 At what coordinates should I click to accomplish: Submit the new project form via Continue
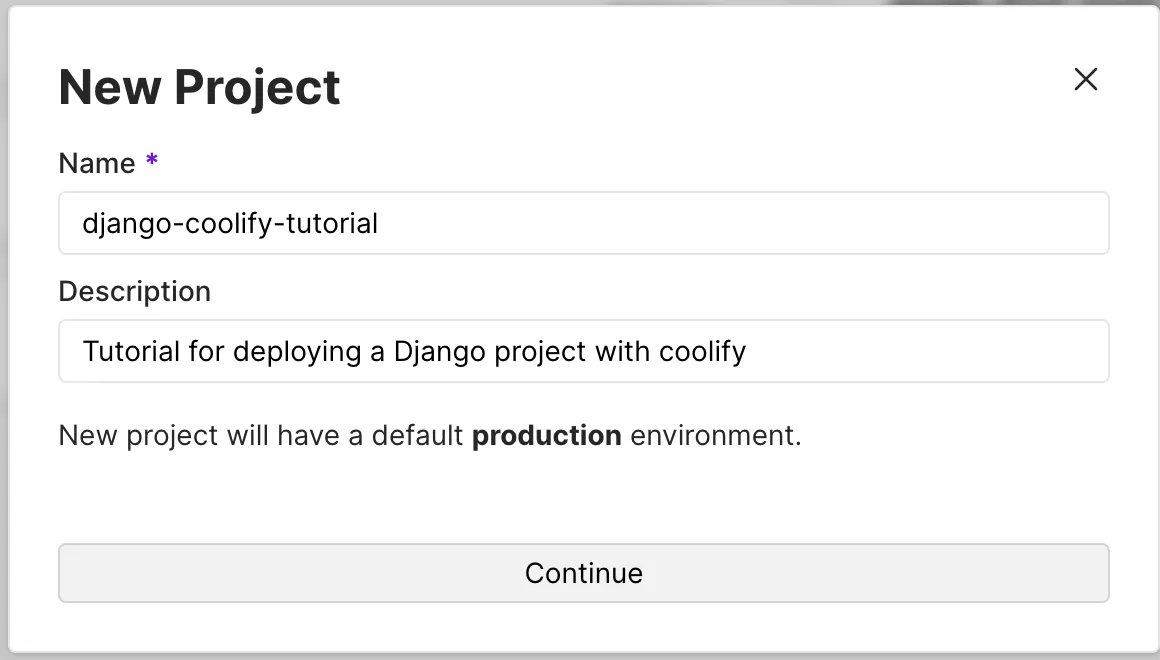583,573
